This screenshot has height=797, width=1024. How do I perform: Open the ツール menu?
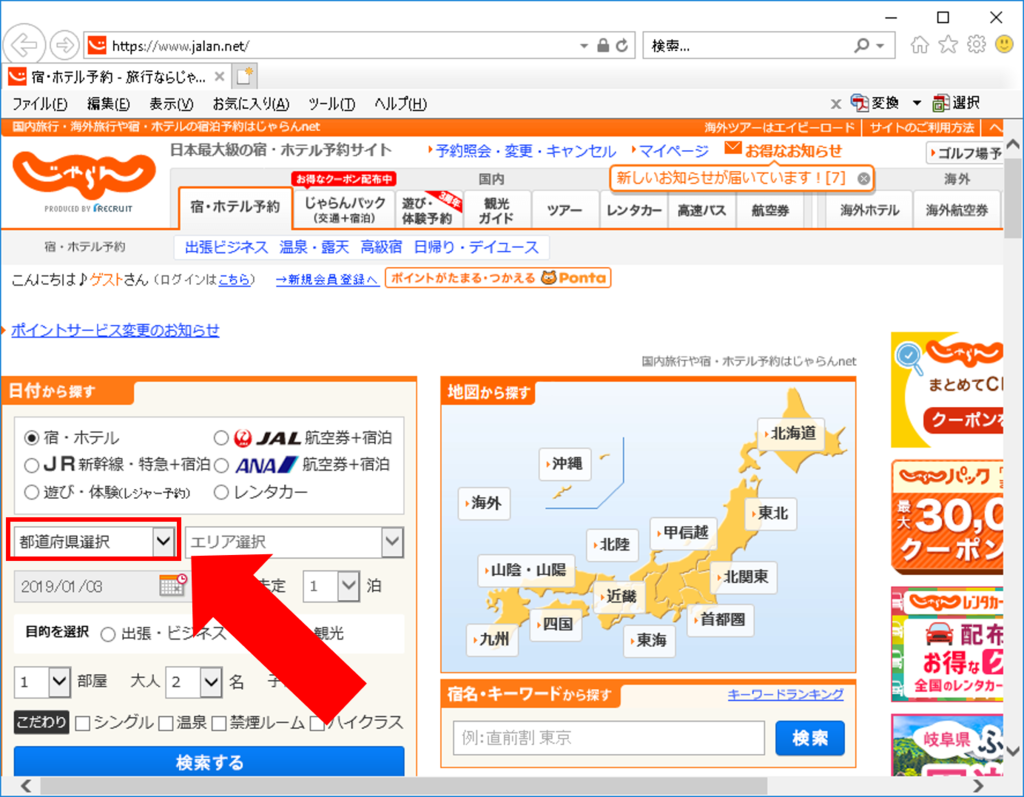tap(332, 104)
